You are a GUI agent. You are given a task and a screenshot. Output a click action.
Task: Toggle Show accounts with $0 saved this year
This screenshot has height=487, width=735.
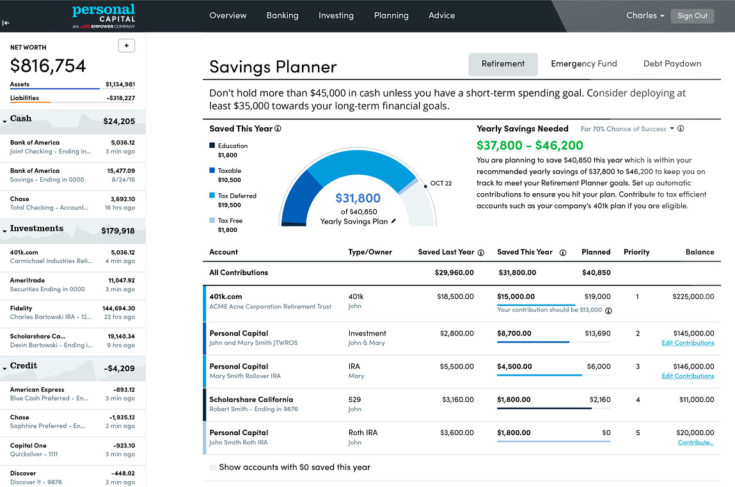(212, 467)
